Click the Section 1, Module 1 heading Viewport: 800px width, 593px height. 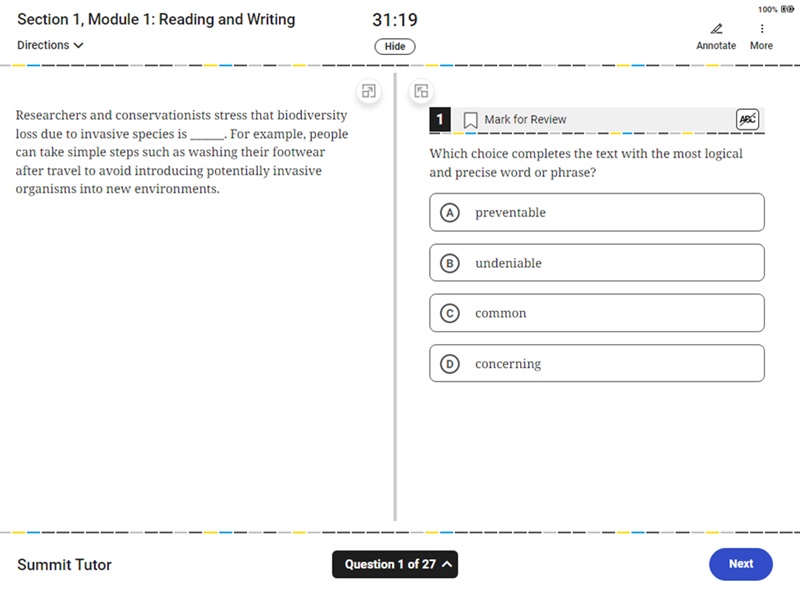click(156, 20)
